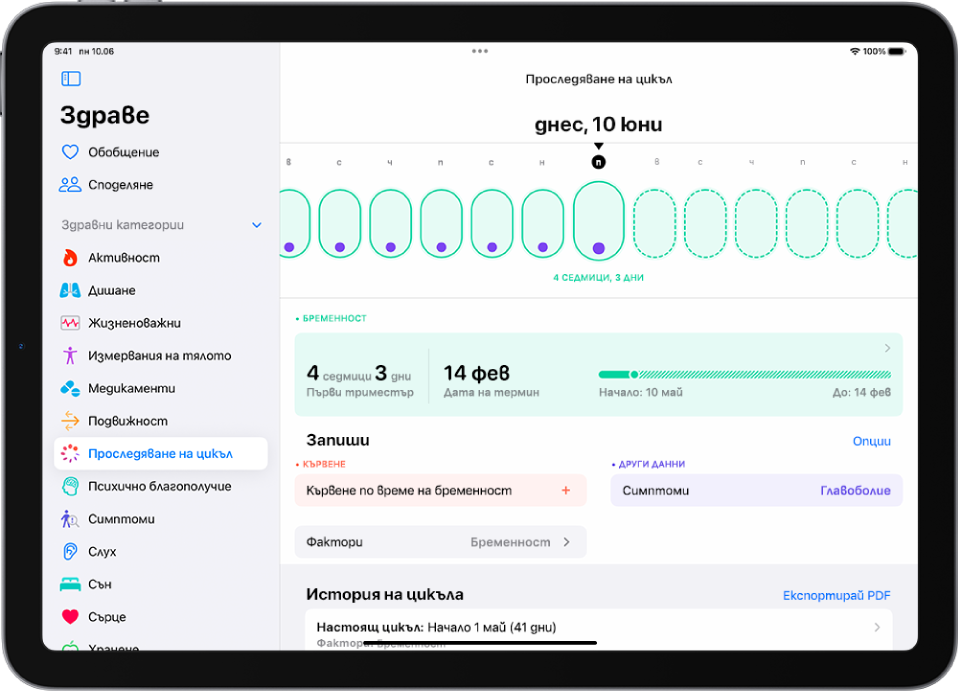The width and height of the screenshot is (958, 692).
Task: Tap the Здраве app title
Action: [104, 115]
